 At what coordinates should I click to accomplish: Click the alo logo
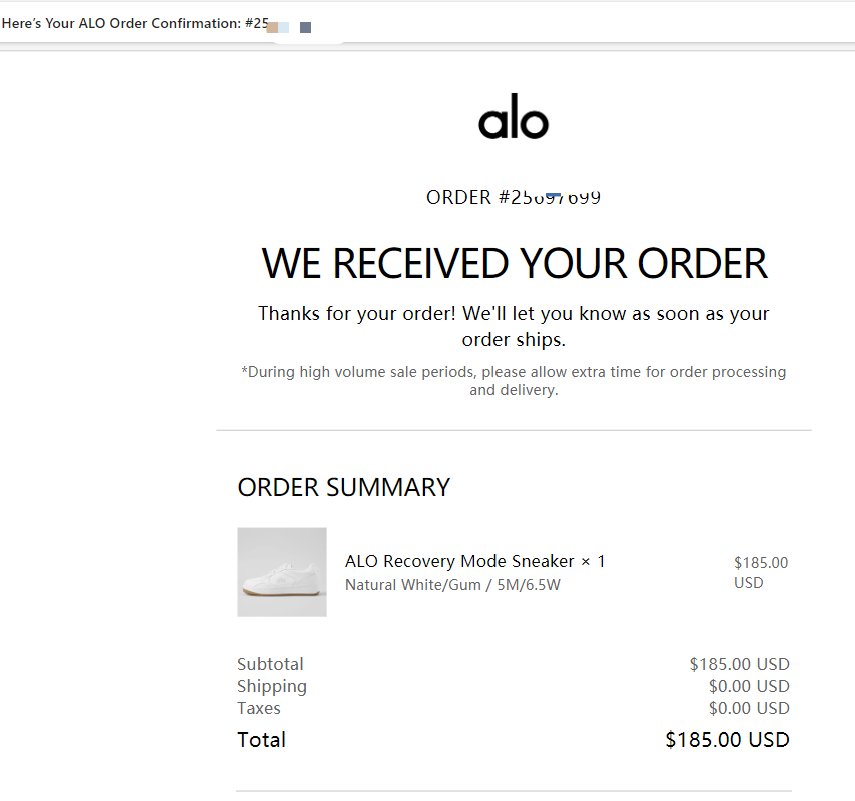(x=513, y=122)
